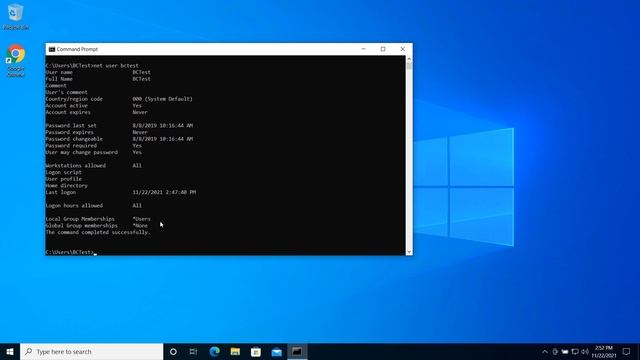Click the taskbar search box

(x=91, y=351)
